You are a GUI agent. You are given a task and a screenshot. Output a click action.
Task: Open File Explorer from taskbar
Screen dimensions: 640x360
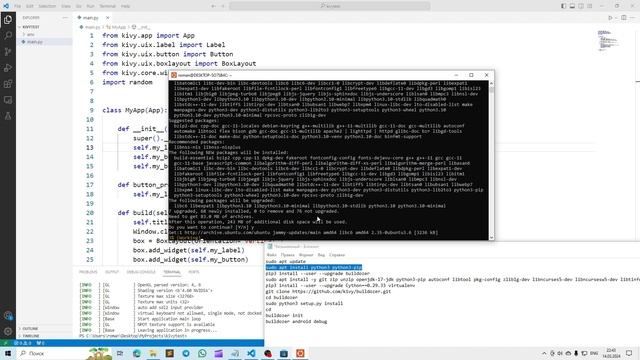153,353
